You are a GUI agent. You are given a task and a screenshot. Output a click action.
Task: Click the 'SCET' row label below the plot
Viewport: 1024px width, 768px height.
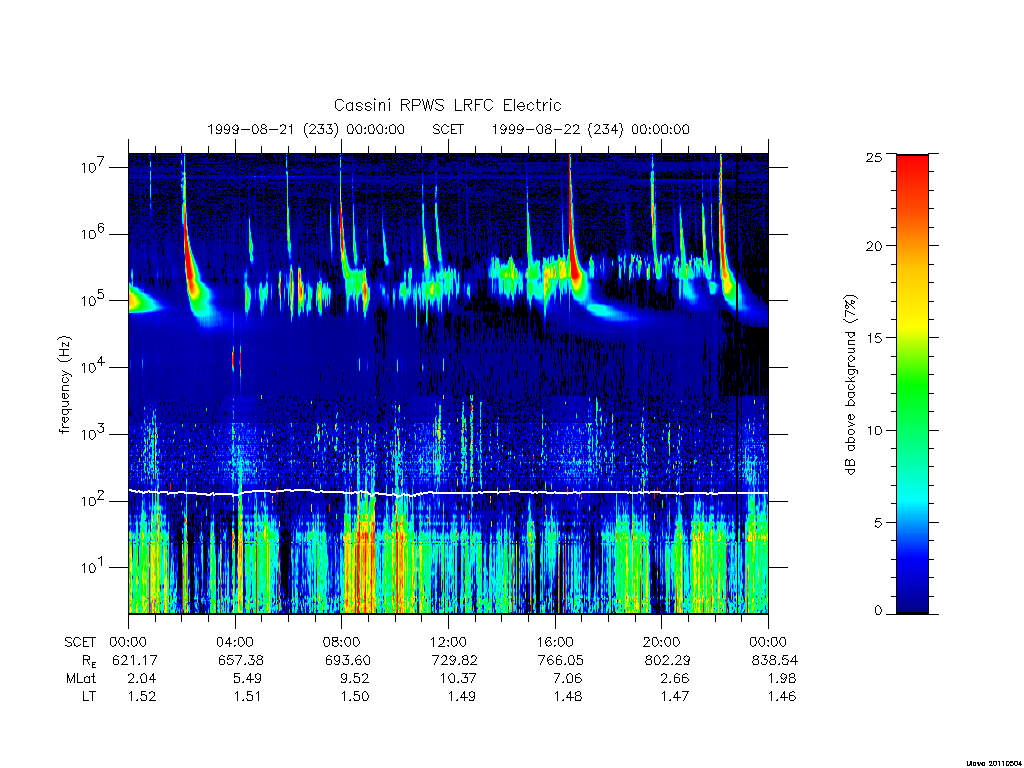point(80,642)
